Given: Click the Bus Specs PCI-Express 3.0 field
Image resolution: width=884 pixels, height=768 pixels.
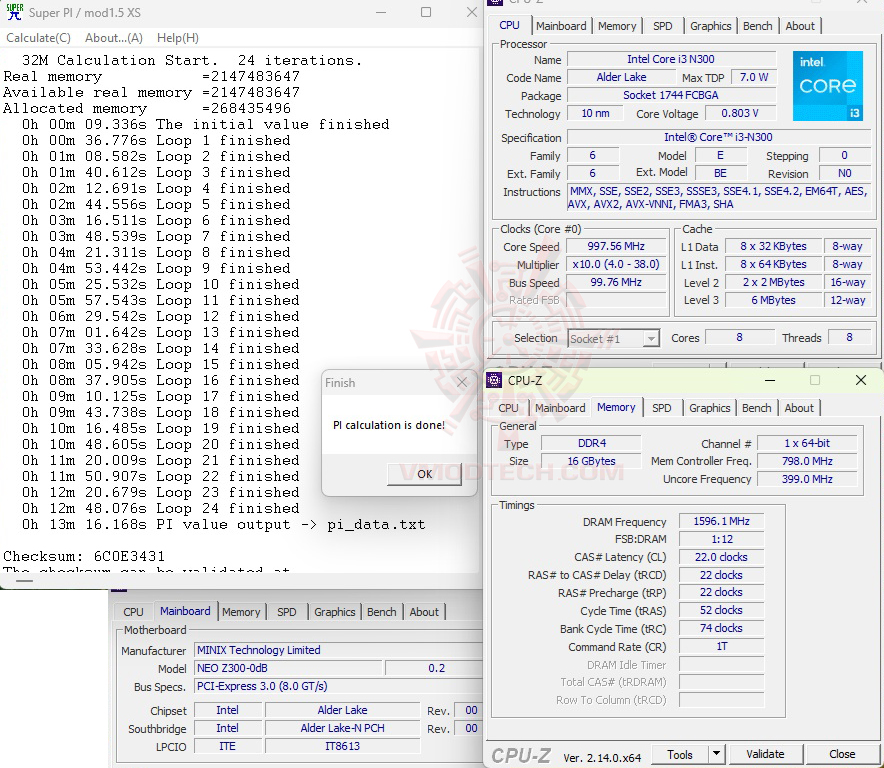Looking at the screenshot, I should [337, 686].
